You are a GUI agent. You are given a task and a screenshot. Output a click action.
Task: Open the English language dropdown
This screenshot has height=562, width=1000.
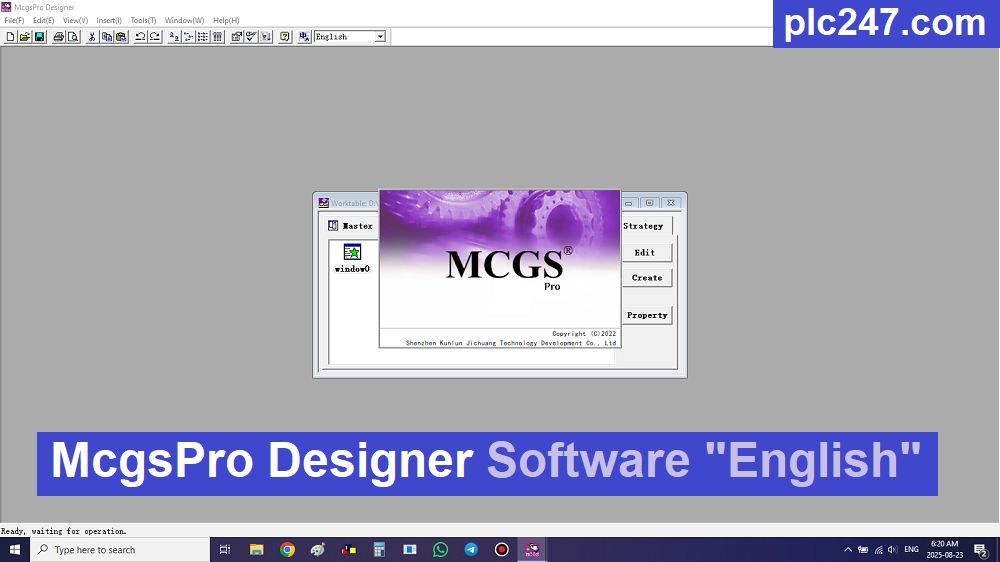(x=380, y=37)
